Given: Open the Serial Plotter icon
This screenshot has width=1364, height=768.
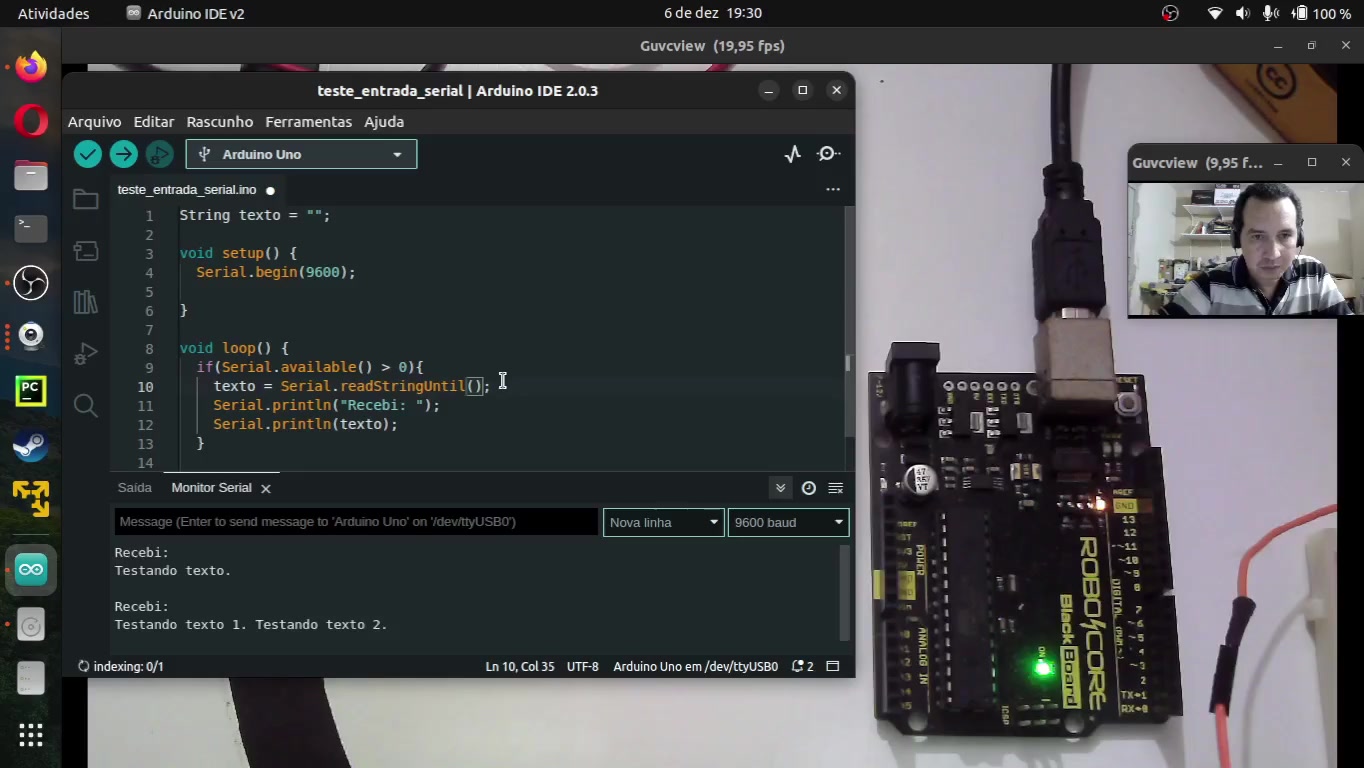Looking at the screenshot, I should pyautogui.click(x=792, y=153).
